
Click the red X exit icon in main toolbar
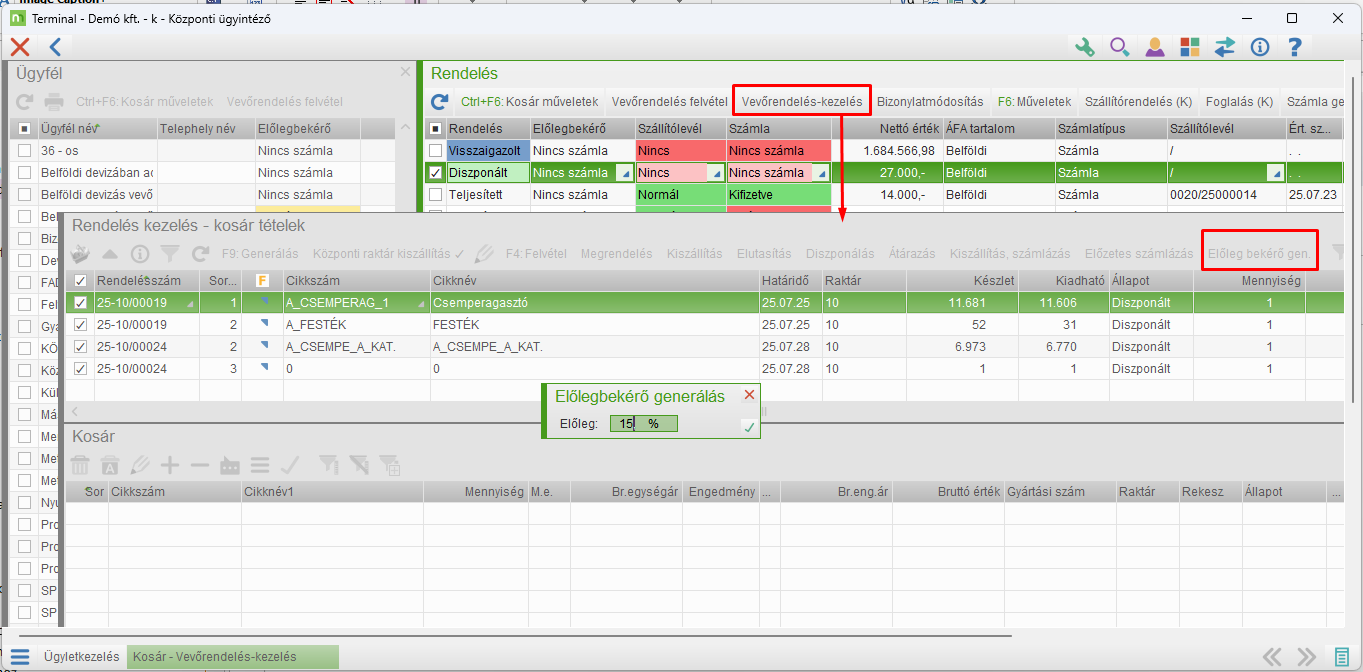(20, 46)
